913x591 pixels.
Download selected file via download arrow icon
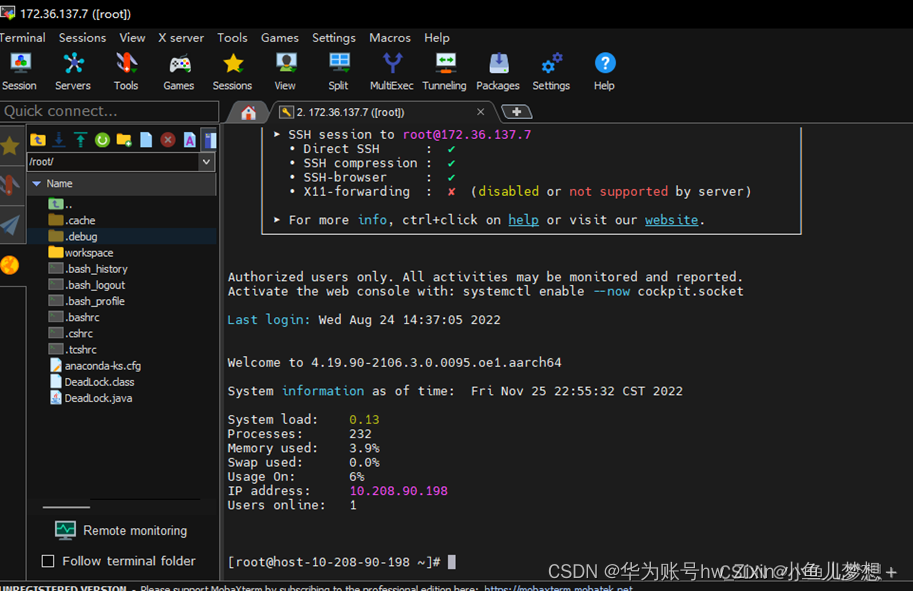click(x=58, y=140)
